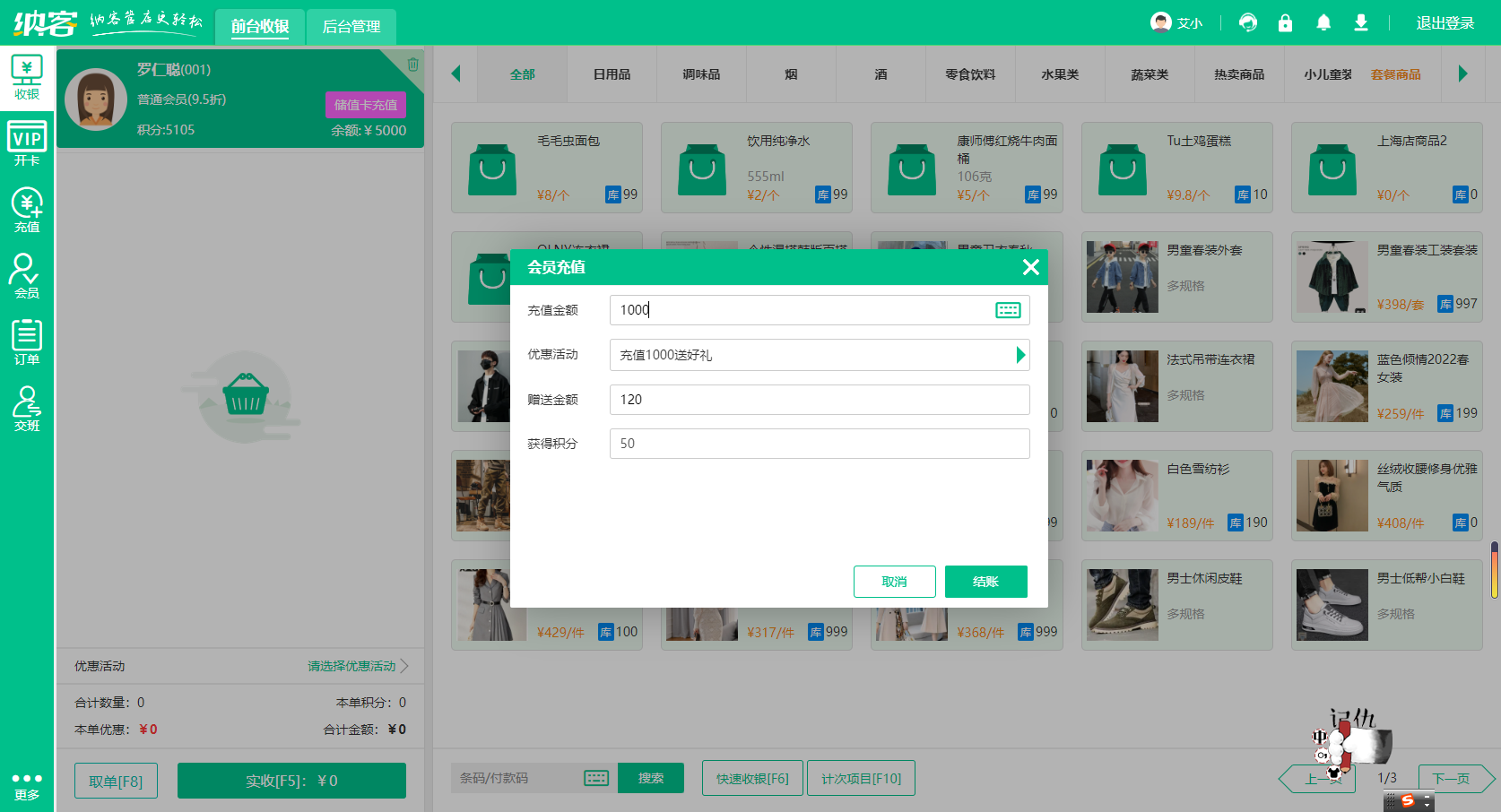Image resolution: width=1501 pixels, height=812 pixels.
Task: Click the 取消 cancel button
Action: tap(894, 582)
